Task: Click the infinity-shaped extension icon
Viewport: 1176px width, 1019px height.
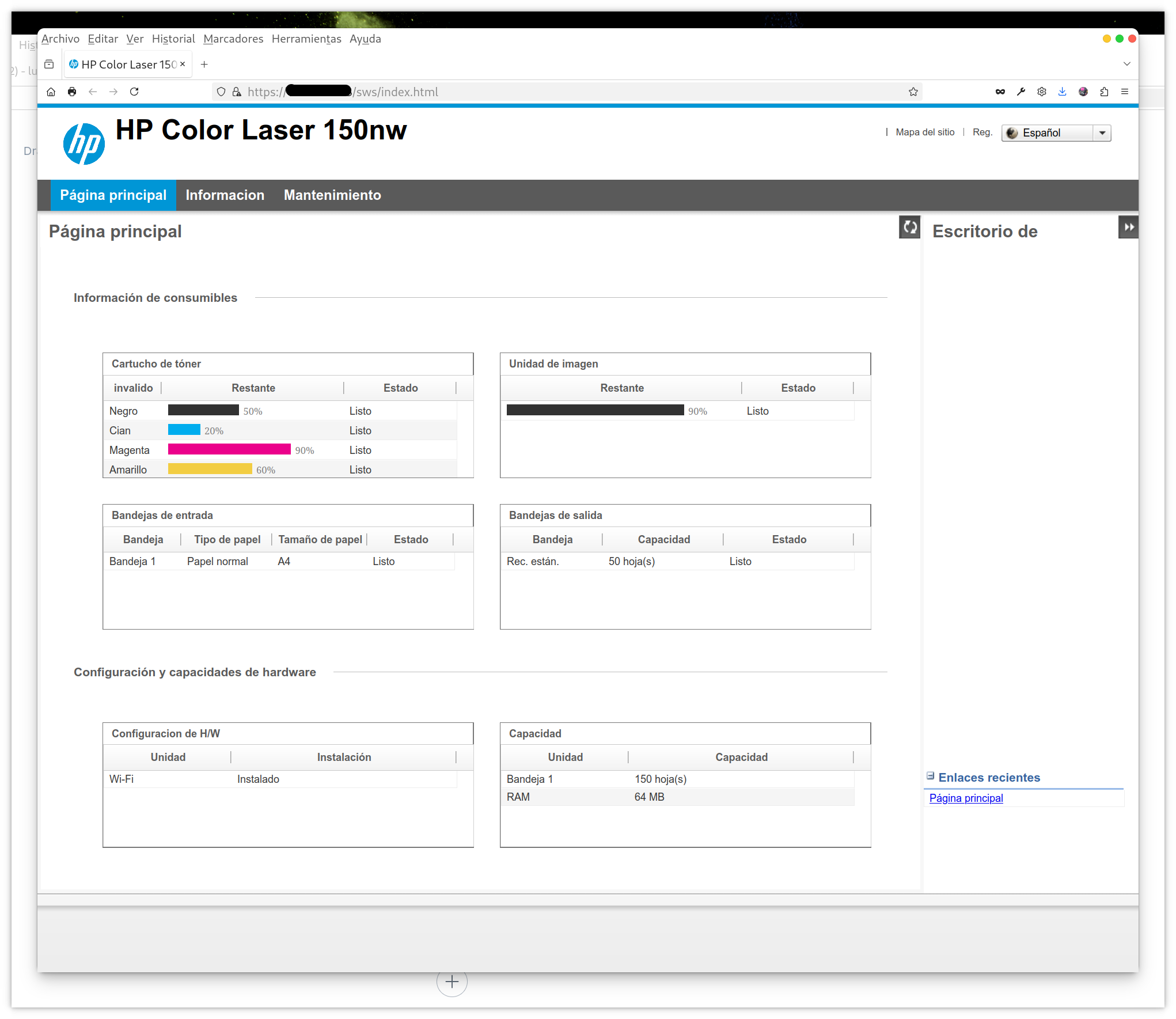Action: pos(1000,92)
